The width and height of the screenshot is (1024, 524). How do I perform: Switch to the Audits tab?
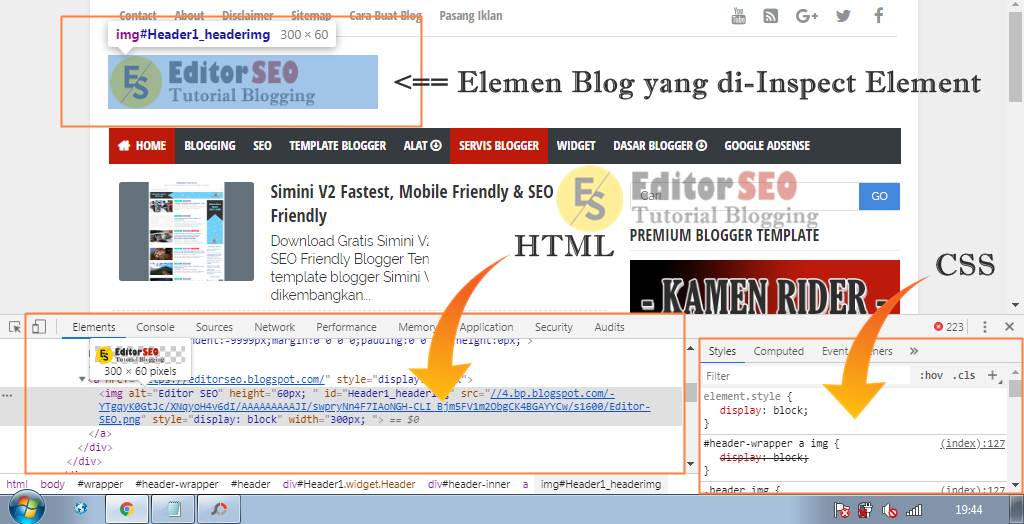[609, 327]
